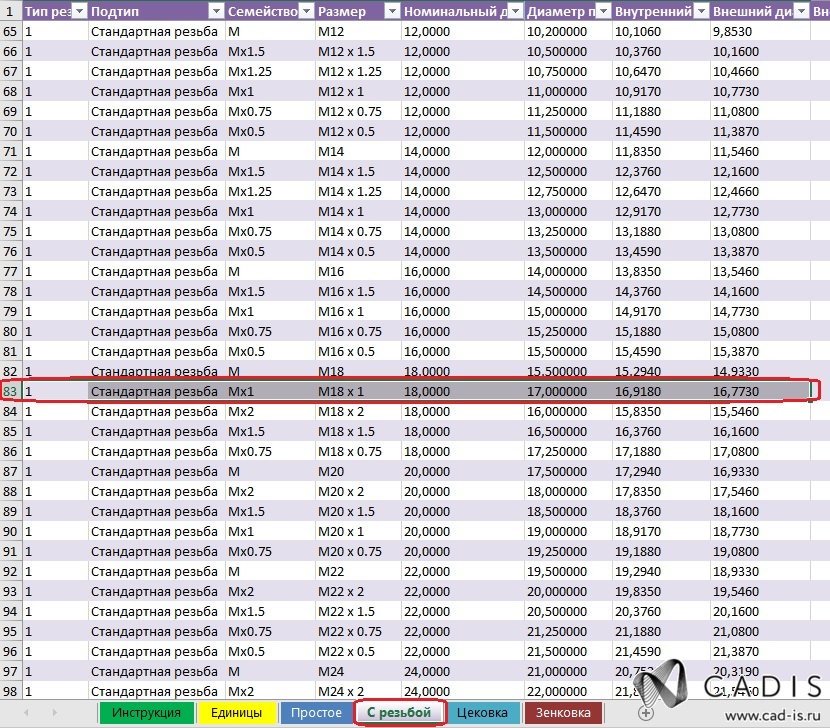The height and width of the screenshot is (728, 830).
Task: Select the cell with 13,250000
Action: click(568, 231)
